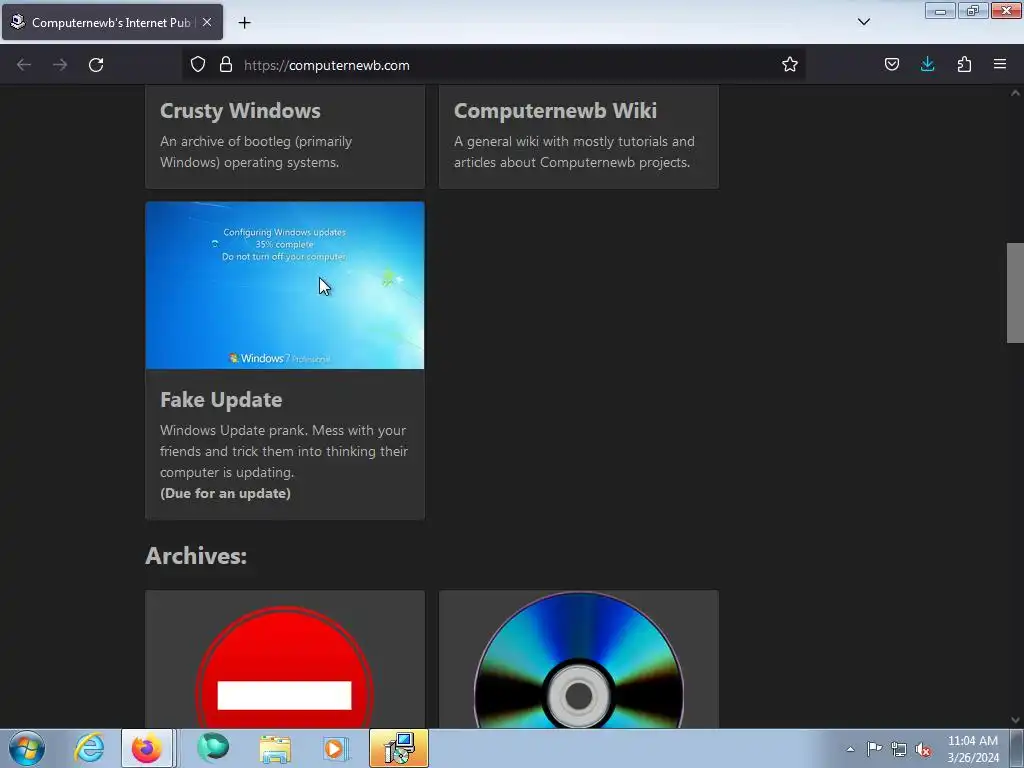1024x768 pixels.
Task: Click the CD disc archive image
Action: [x=579, y=660]
